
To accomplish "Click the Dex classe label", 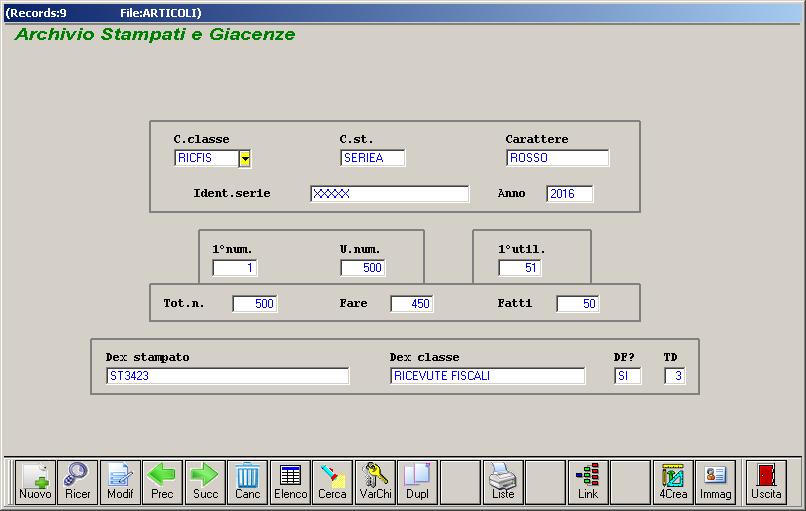I will 425,357.
